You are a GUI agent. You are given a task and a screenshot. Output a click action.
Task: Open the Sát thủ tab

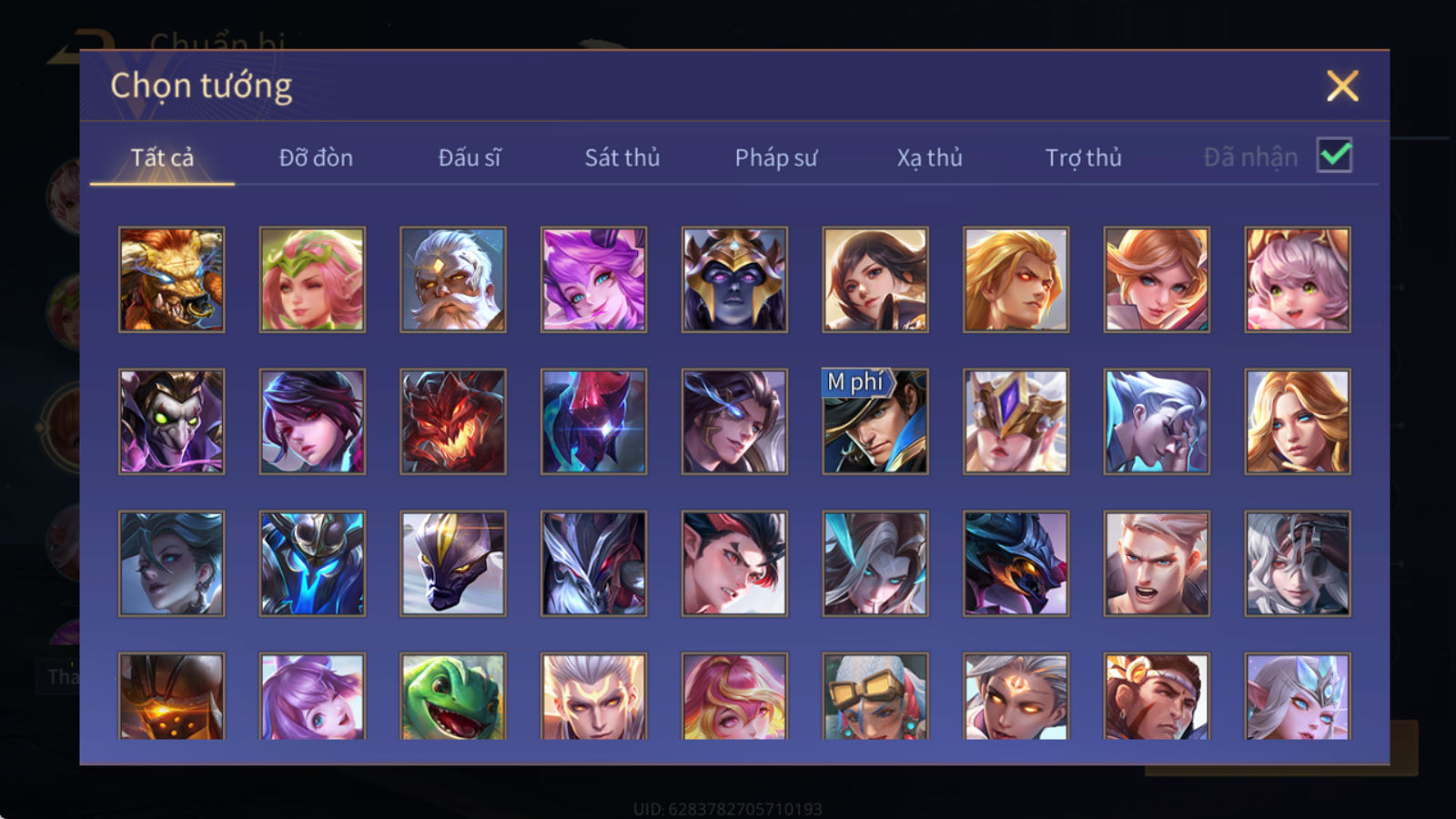(622, 157)
